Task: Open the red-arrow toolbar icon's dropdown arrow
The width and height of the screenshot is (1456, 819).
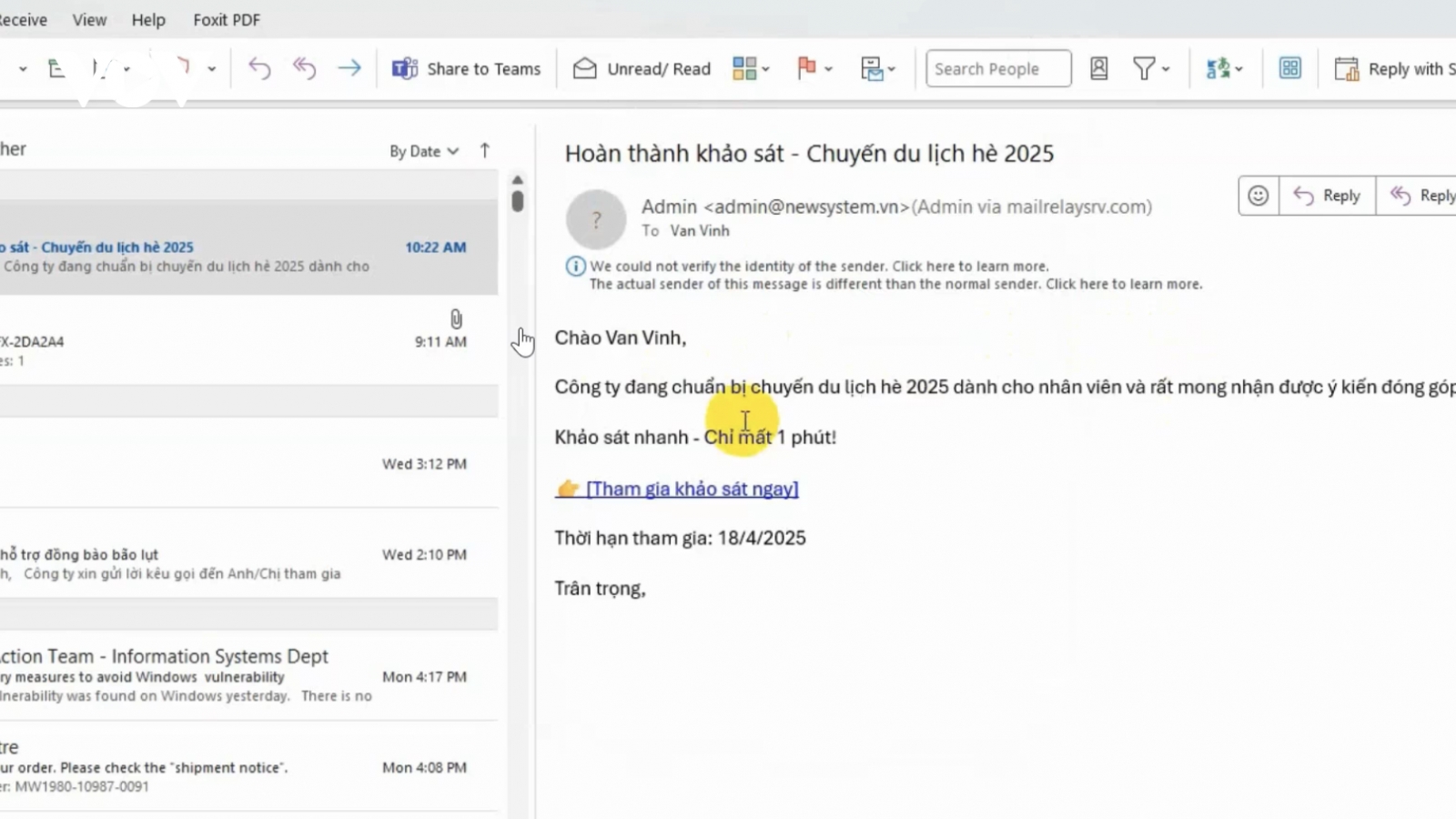Action: [x=211, y=68]
